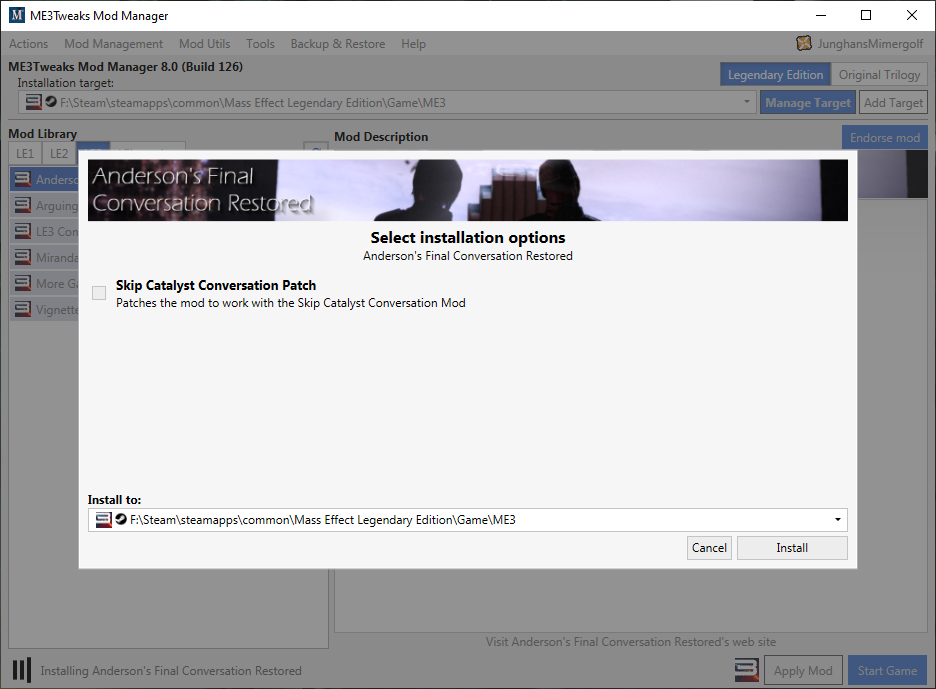The image size is (936, 689).
Task: Click the ME3 game icon beside Apply Mod
Action: click(x=747, y=670)
